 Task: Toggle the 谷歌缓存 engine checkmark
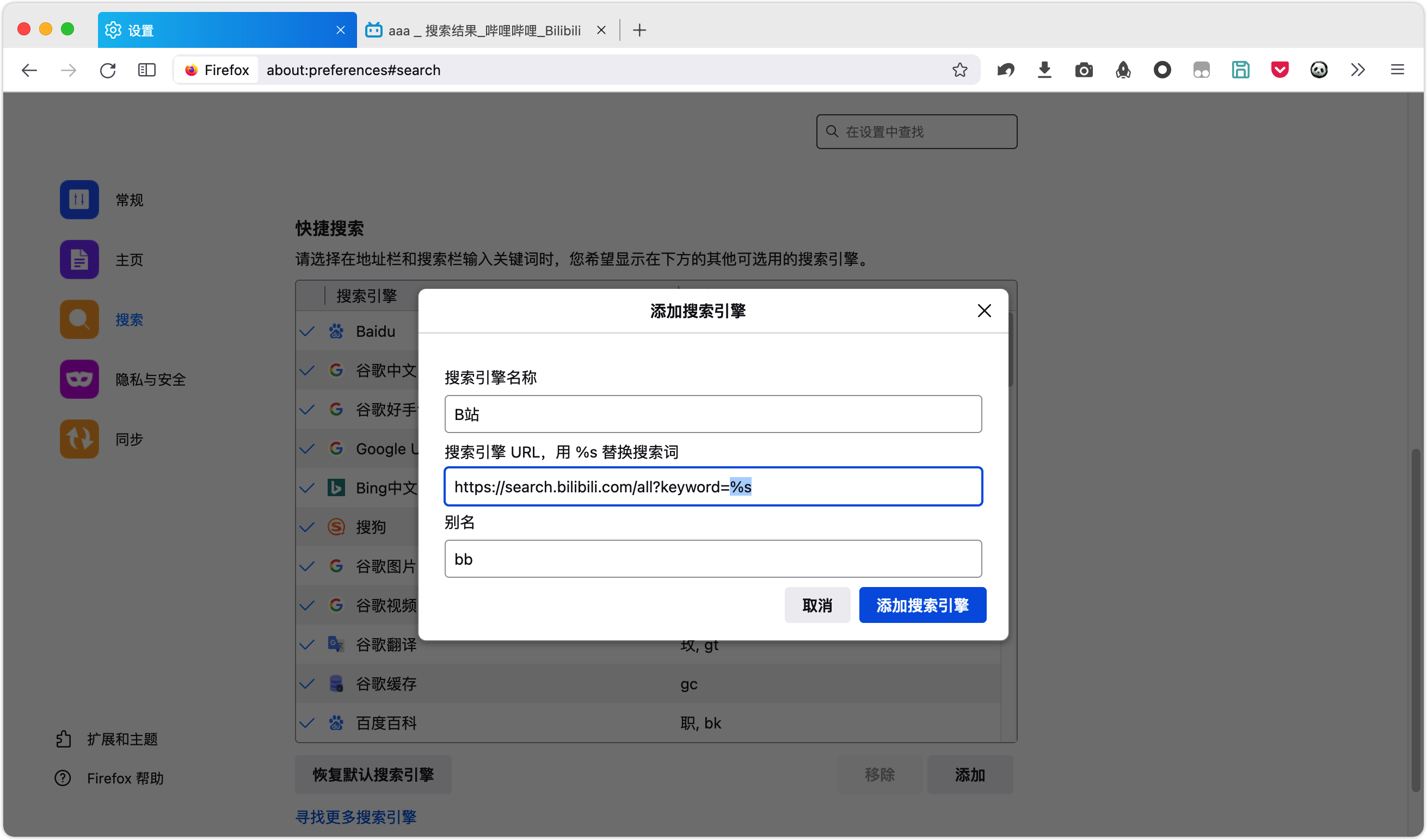coord(307,684)
